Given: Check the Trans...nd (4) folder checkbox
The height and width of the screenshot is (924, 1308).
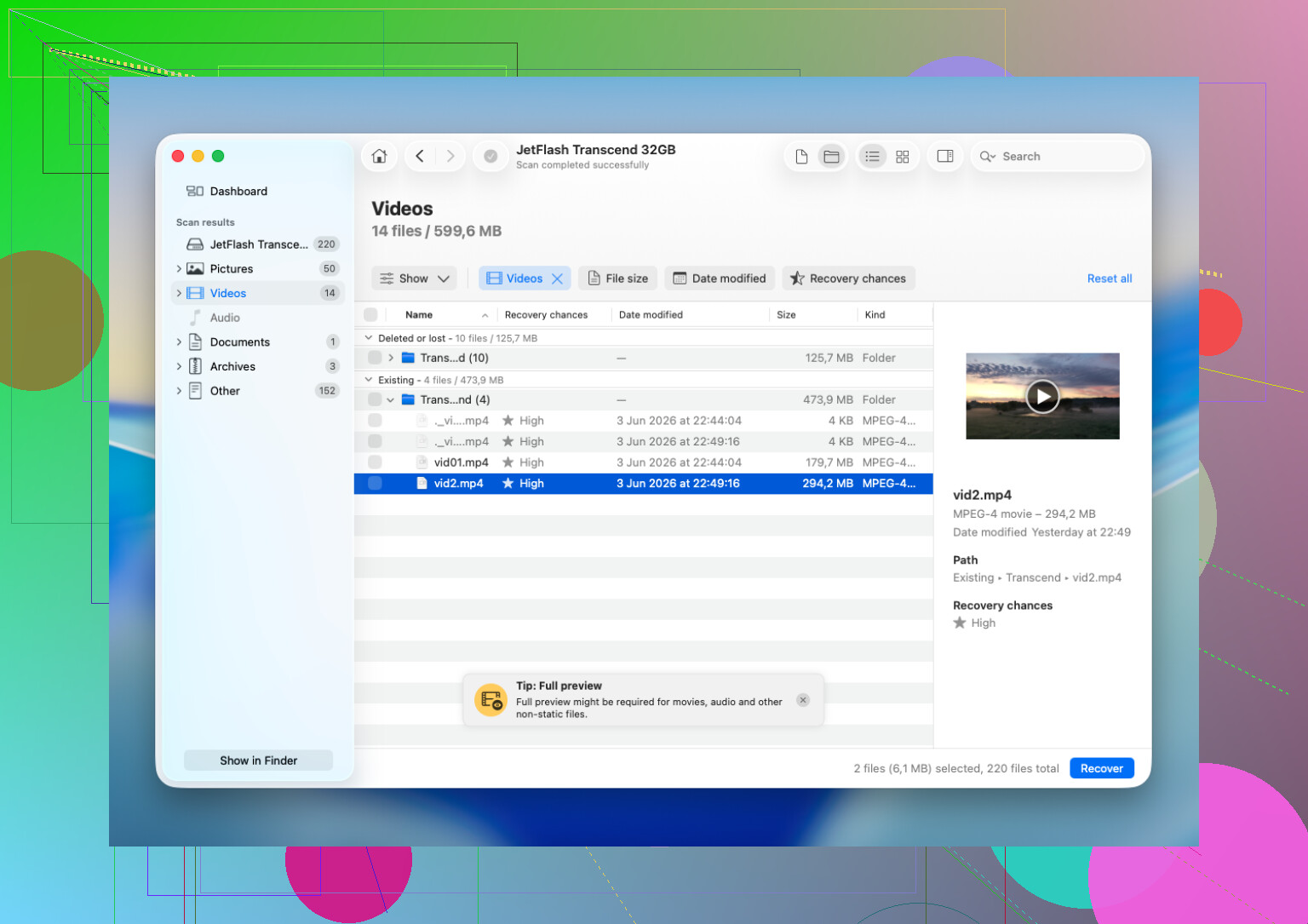Looking at the screenshot, I should tap(375, 399).
